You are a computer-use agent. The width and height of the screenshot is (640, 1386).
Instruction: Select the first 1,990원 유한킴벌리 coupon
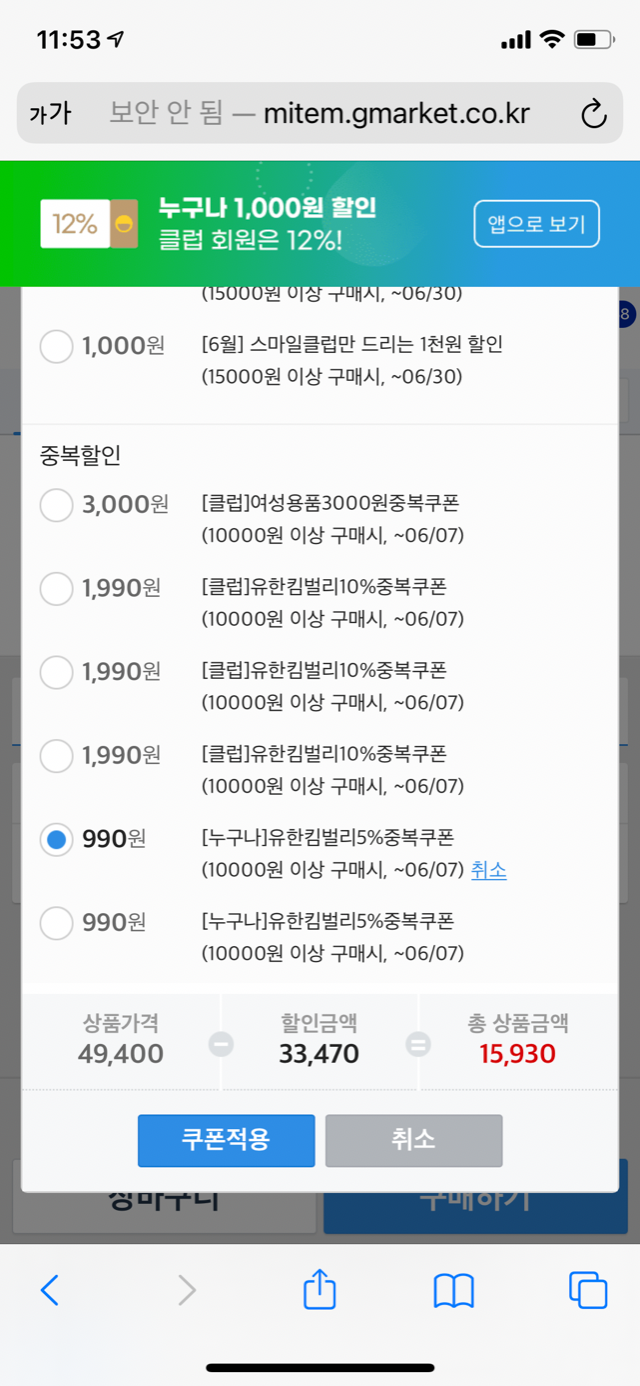(56, 589)
